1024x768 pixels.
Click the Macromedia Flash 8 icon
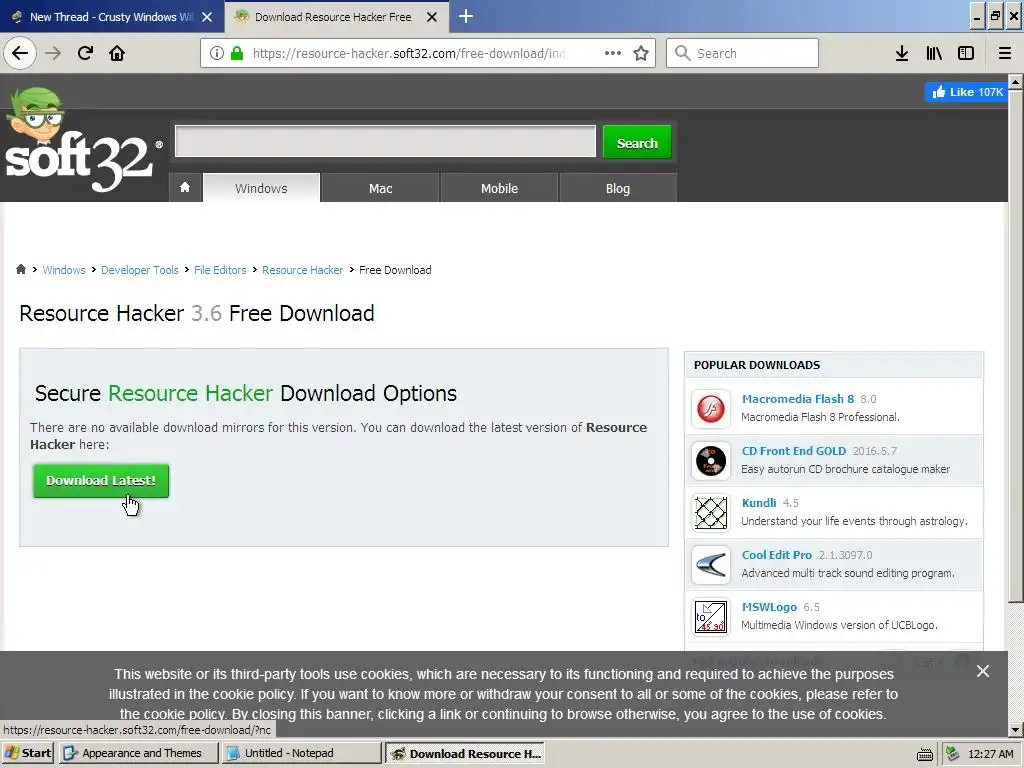(x=711, y=409)
